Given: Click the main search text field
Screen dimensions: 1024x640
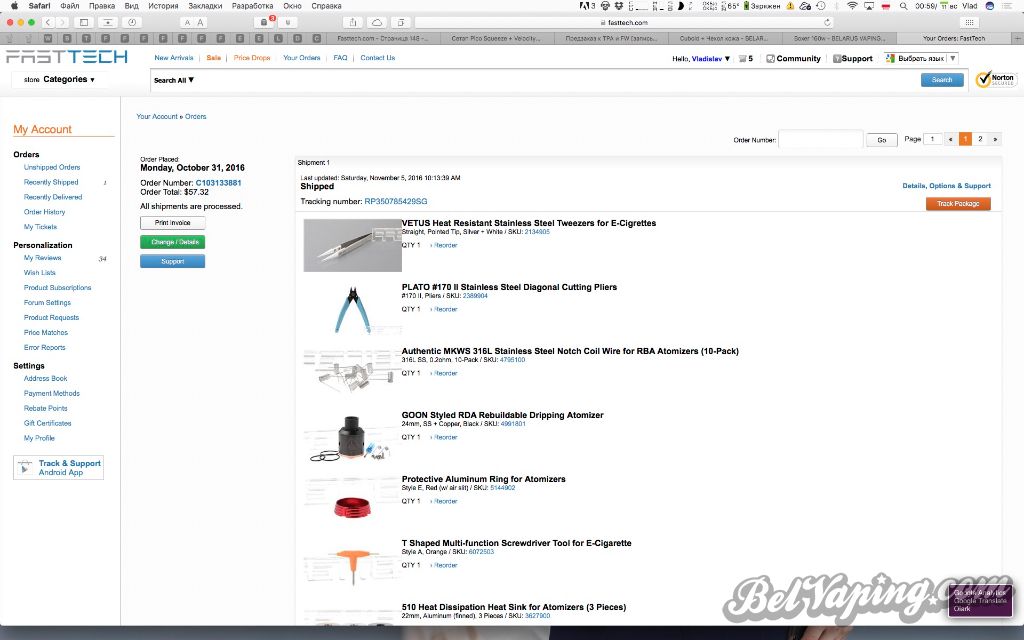Looking at the screenshot, I should (557, 80).
